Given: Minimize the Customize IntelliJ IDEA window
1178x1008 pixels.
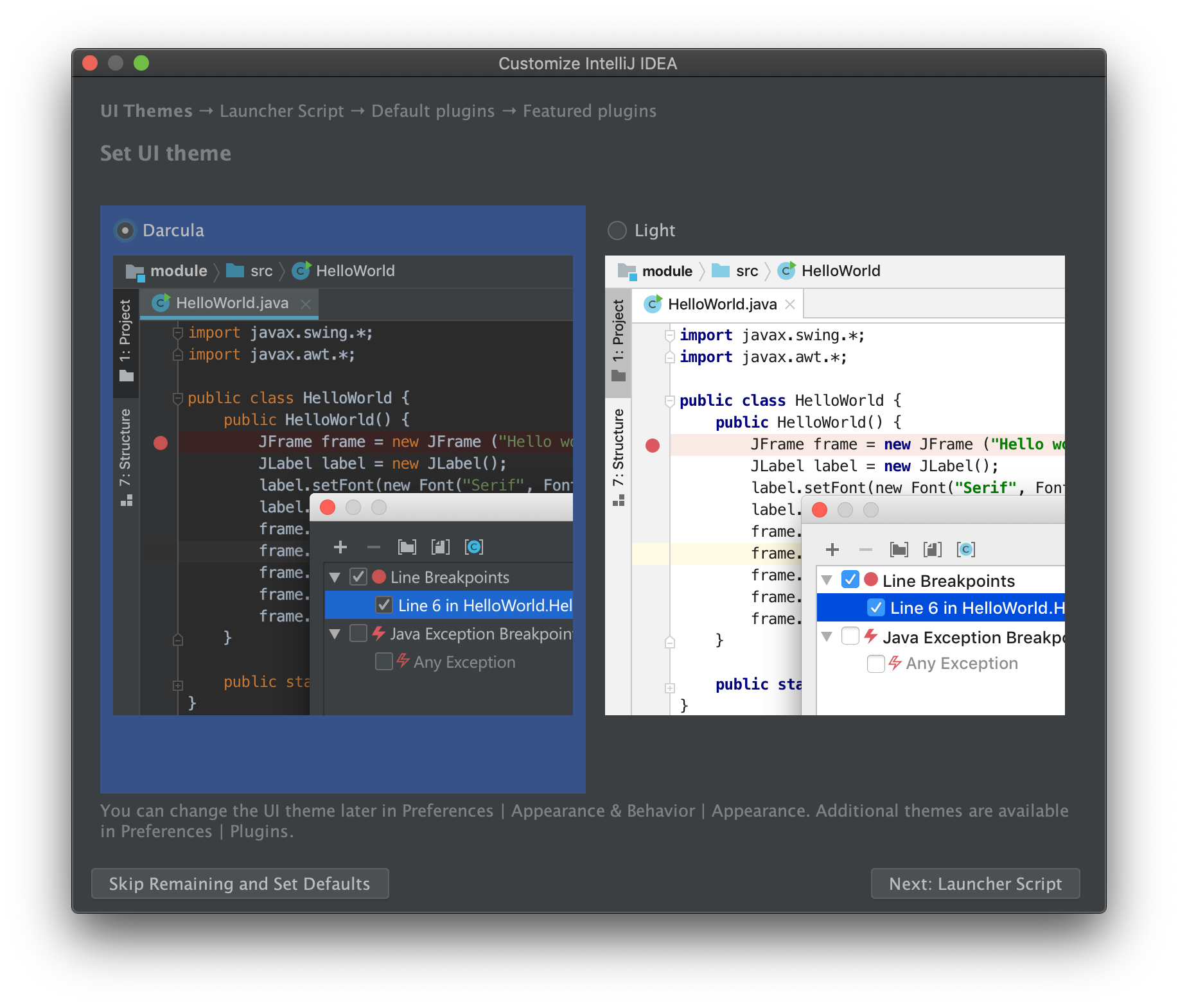Looking at the screenshot, I should point(116,63).
